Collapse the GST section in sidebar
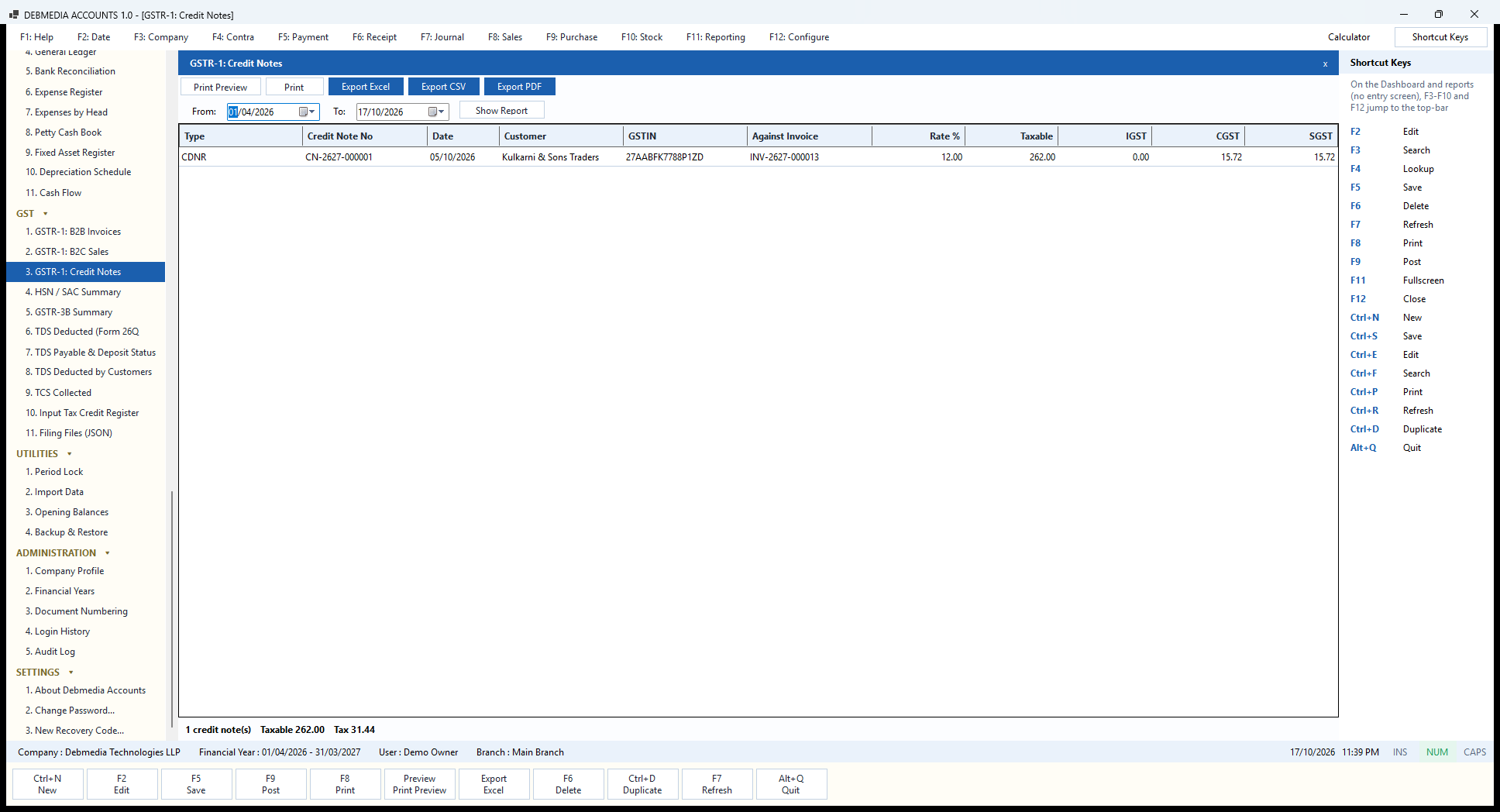The width and height of the screenshot is (1500, 812). pyautogui.click(x=45, y=214)
